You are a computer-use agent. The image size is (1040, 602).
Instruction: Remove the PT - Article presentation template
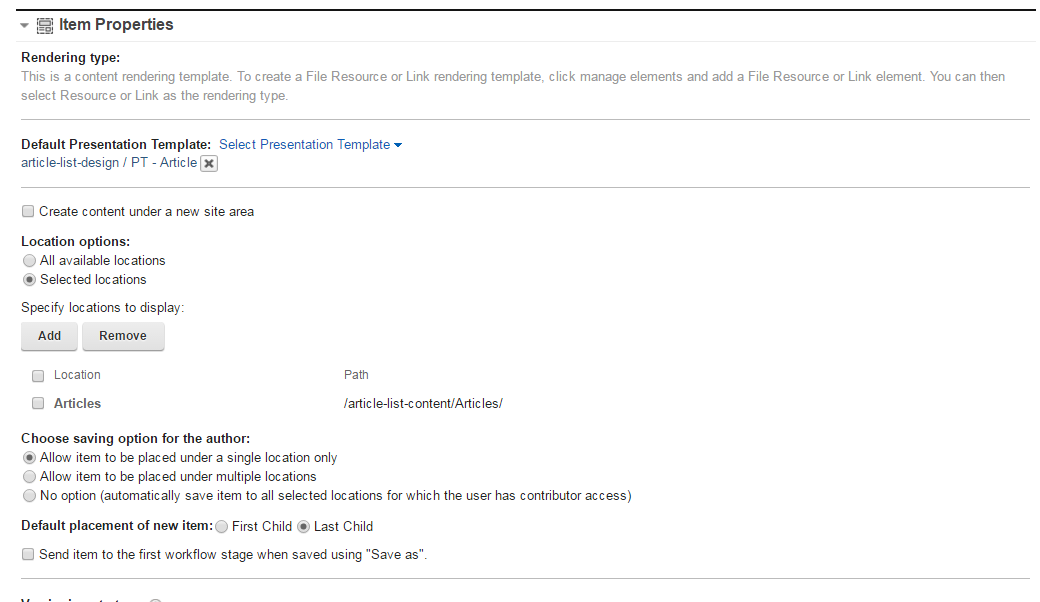209,164
